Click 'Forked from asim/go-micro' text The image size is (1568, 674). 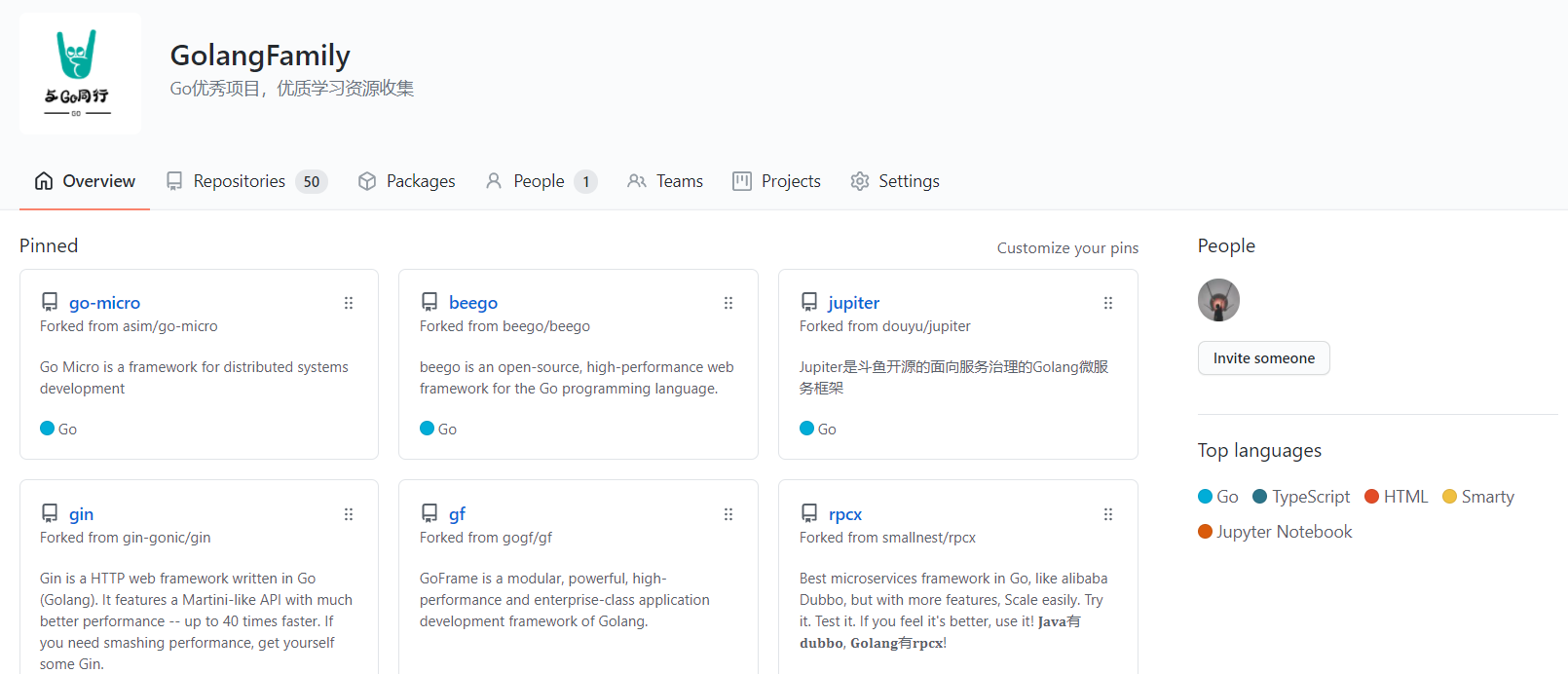pyautogui.click(x=129, y=326)
